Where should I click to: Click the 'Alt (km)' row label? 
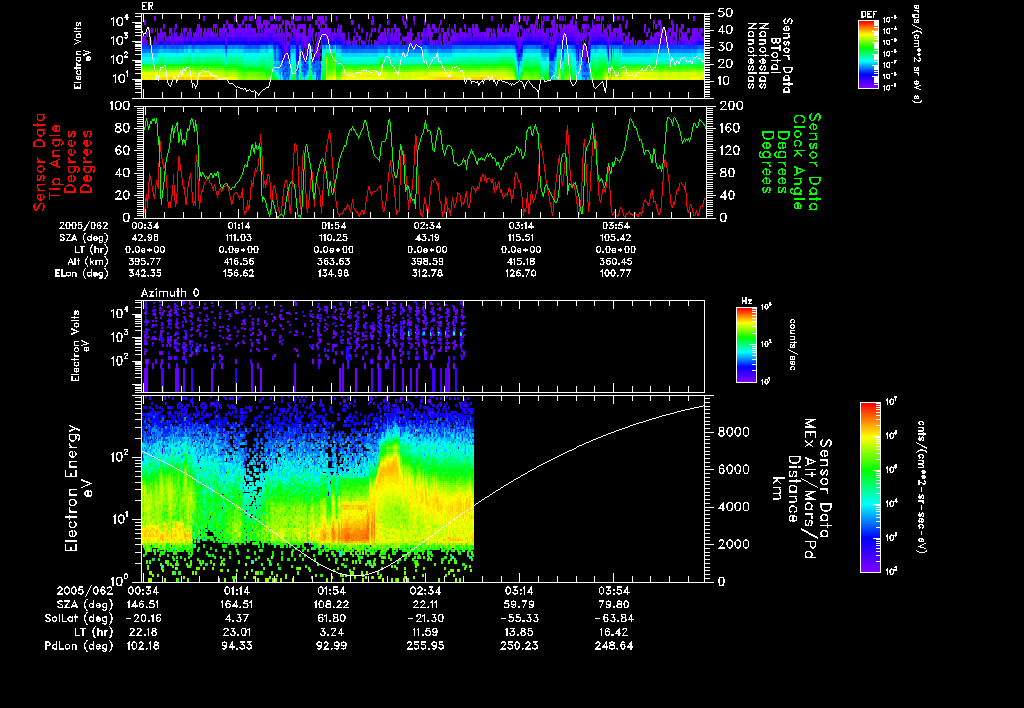[88, 261]
